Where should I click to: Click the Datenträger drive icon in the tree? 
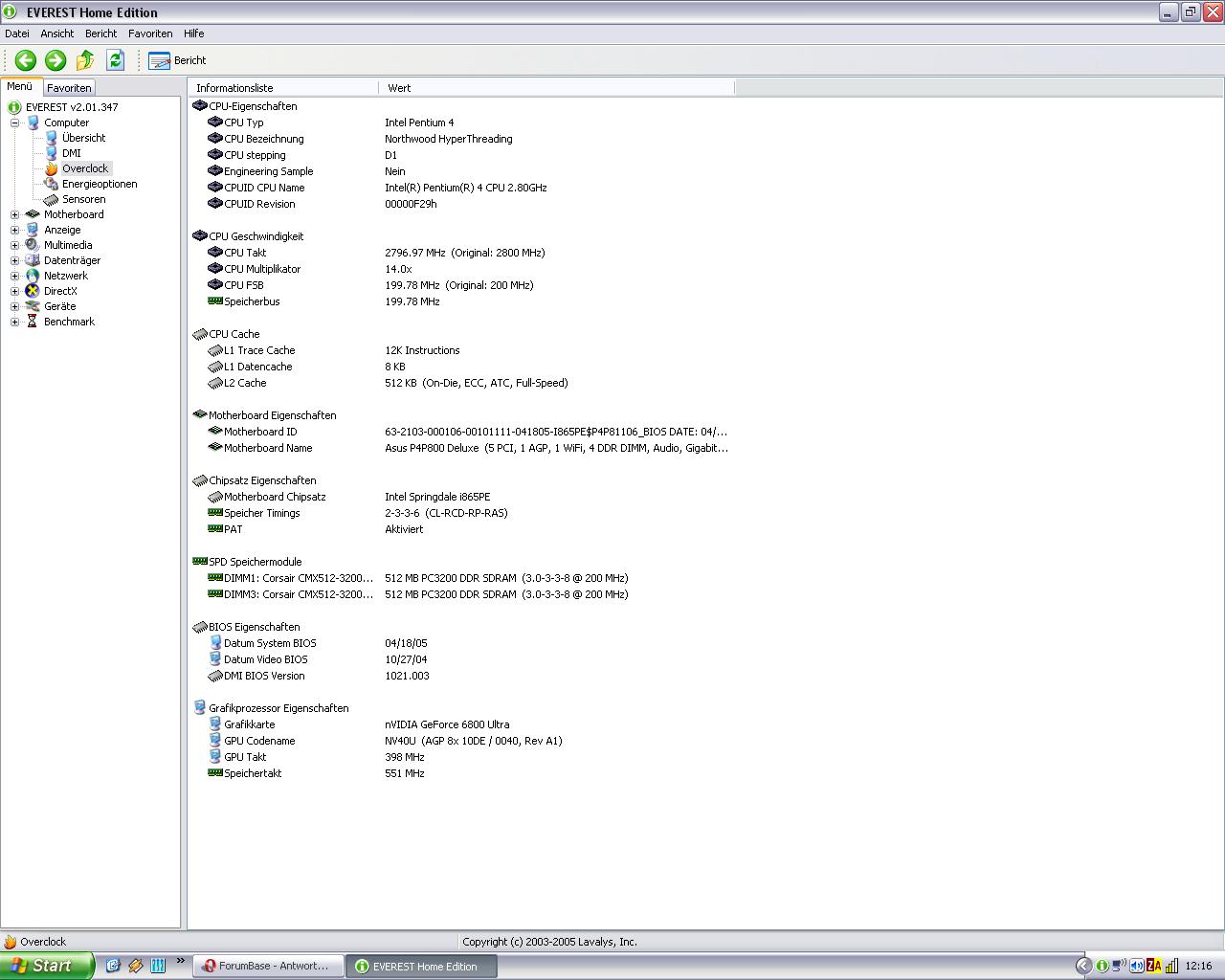(33, 260)
